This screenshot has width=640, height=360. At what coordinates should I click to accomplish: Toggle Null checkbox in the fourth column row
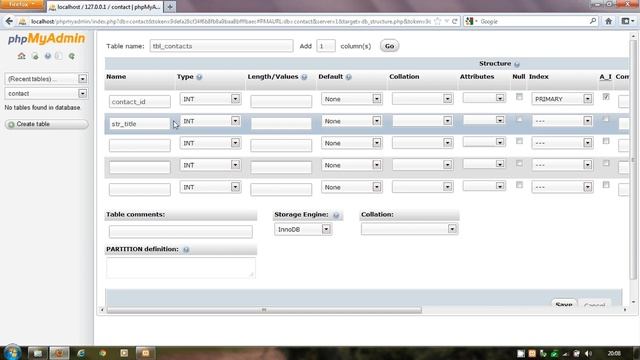click(x=519, y=163)
